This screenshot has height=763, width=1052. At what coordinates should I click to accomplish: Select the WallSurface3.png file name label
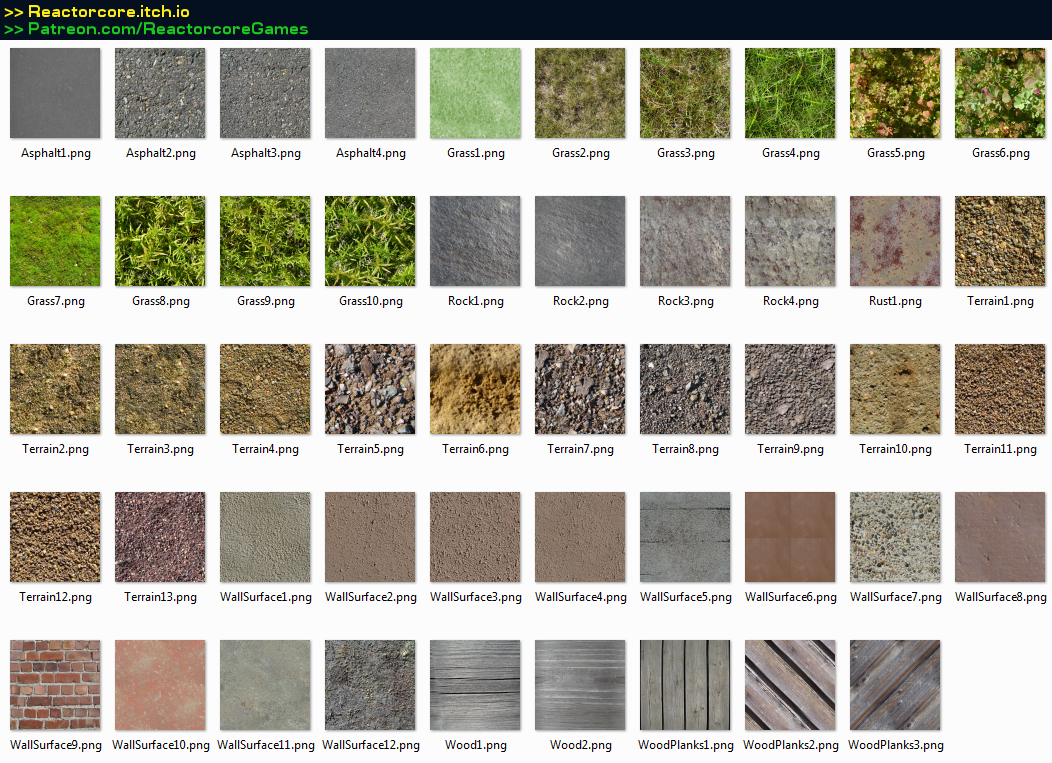pyautogui.click(x=476, y=597)
